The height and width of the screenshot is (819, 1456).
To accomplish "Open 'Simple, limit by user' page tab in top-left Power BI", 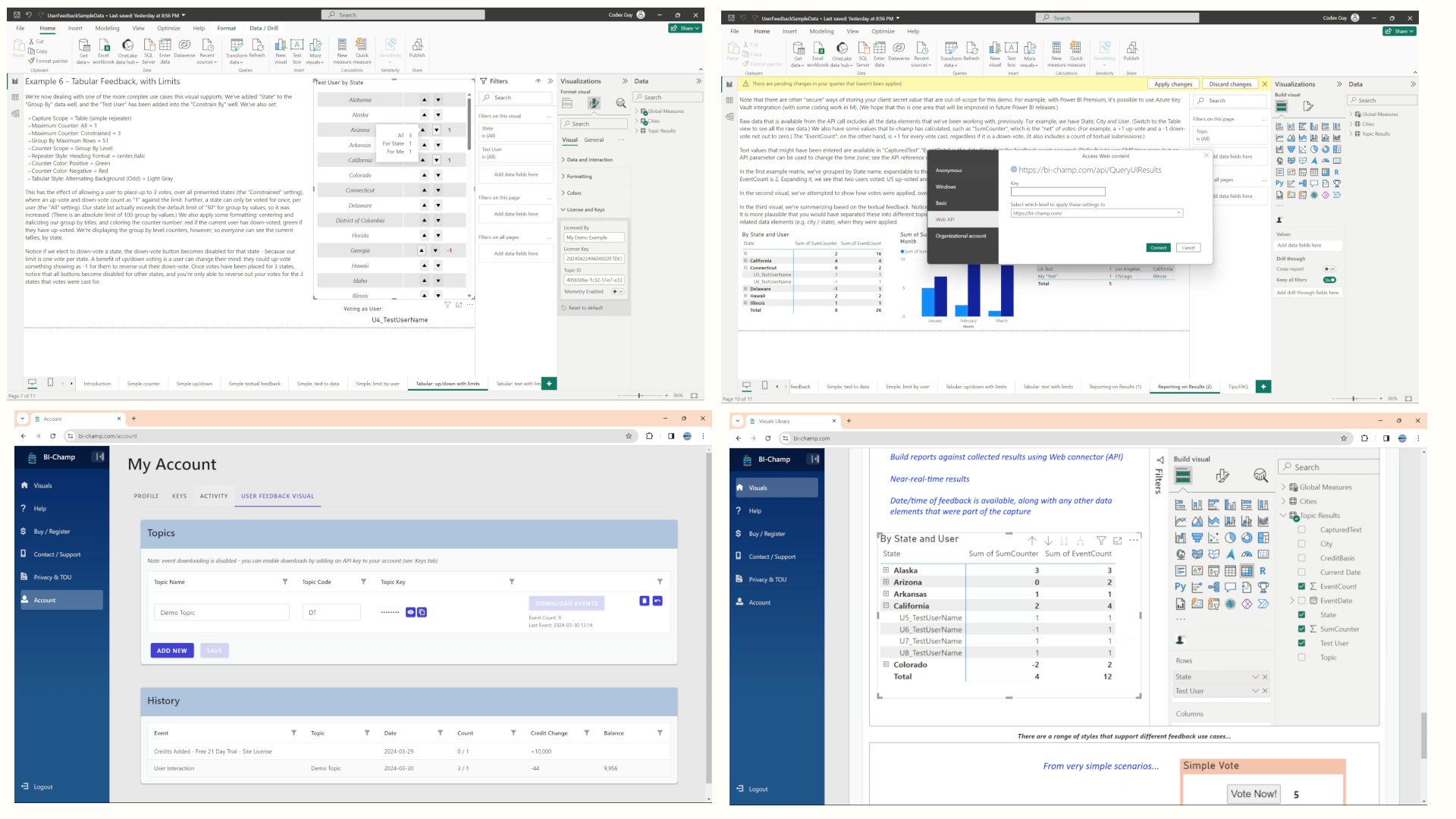I will click(377, 384).
